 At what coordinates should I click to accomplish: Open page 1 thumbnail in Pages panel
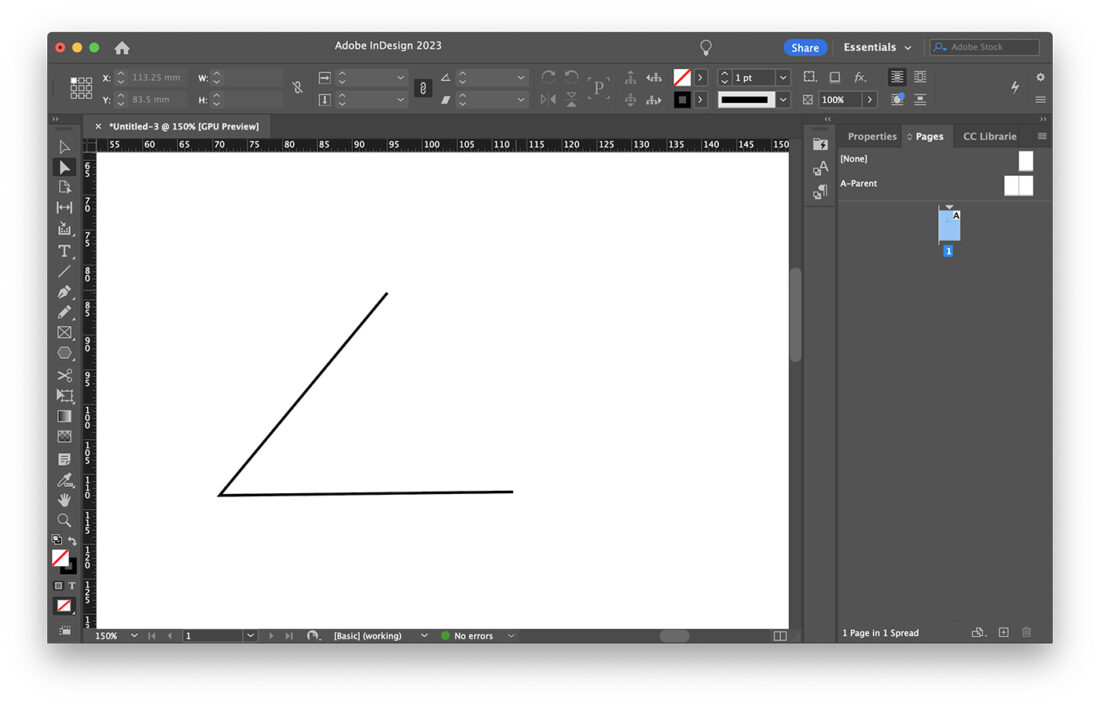(948, 225)
